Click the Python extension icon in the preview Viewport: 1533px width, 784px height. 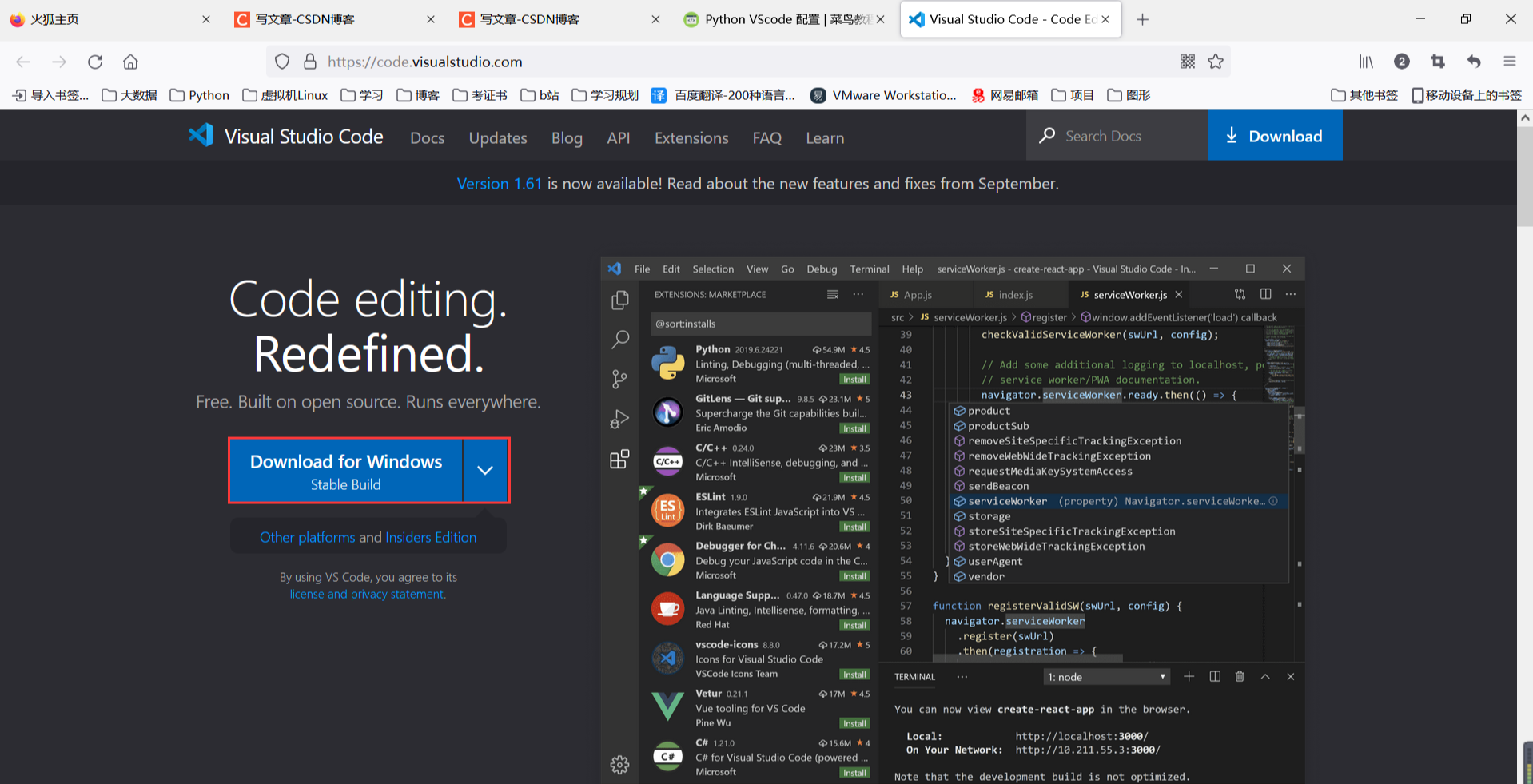[667, 364]
